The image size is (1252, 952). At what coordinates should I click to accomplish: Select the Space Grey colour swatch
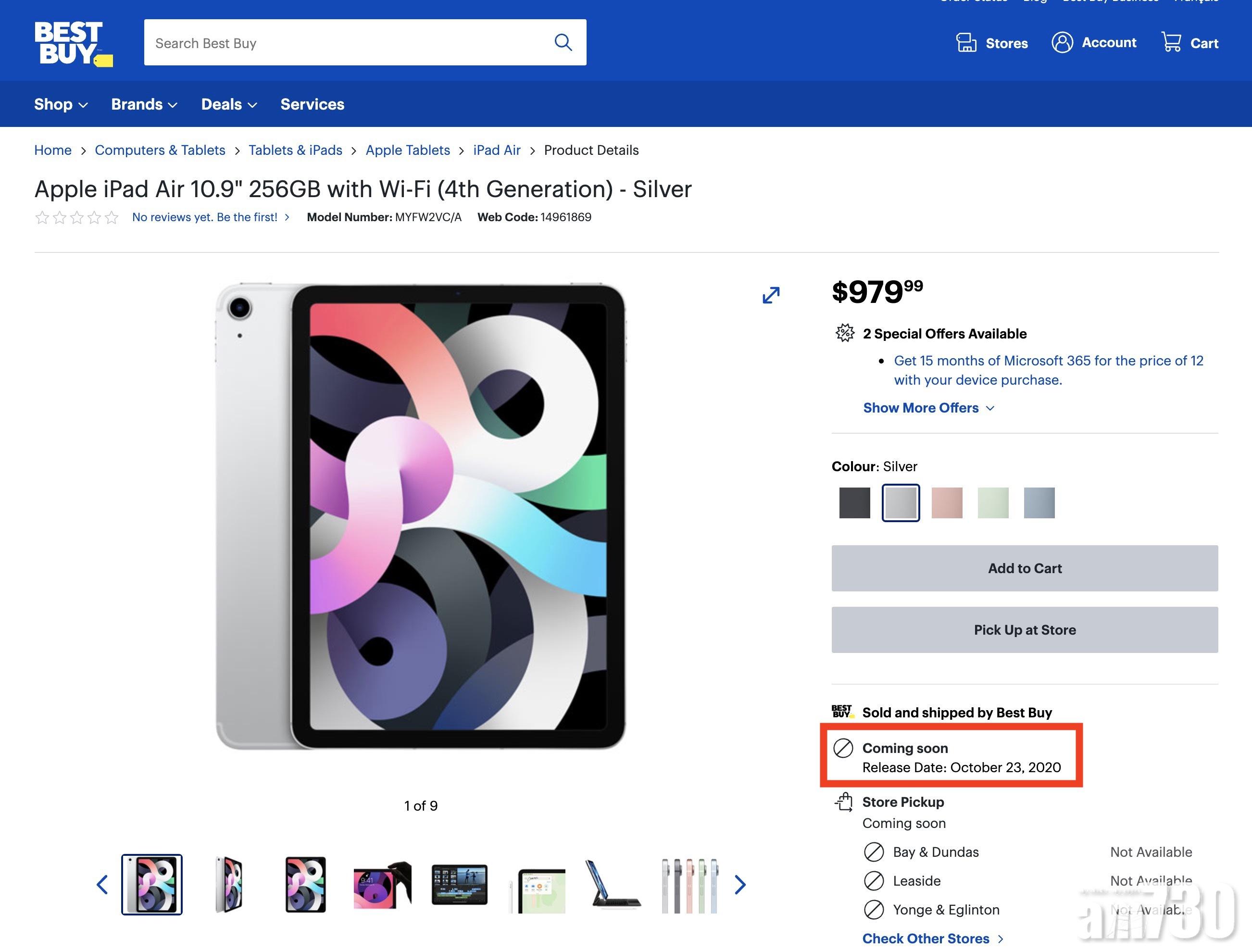tap(854, 502)
